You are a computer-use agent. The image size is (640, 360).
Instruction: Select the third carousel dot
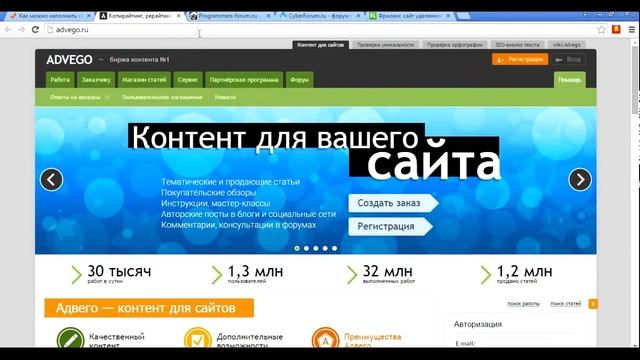pos(316,248)
